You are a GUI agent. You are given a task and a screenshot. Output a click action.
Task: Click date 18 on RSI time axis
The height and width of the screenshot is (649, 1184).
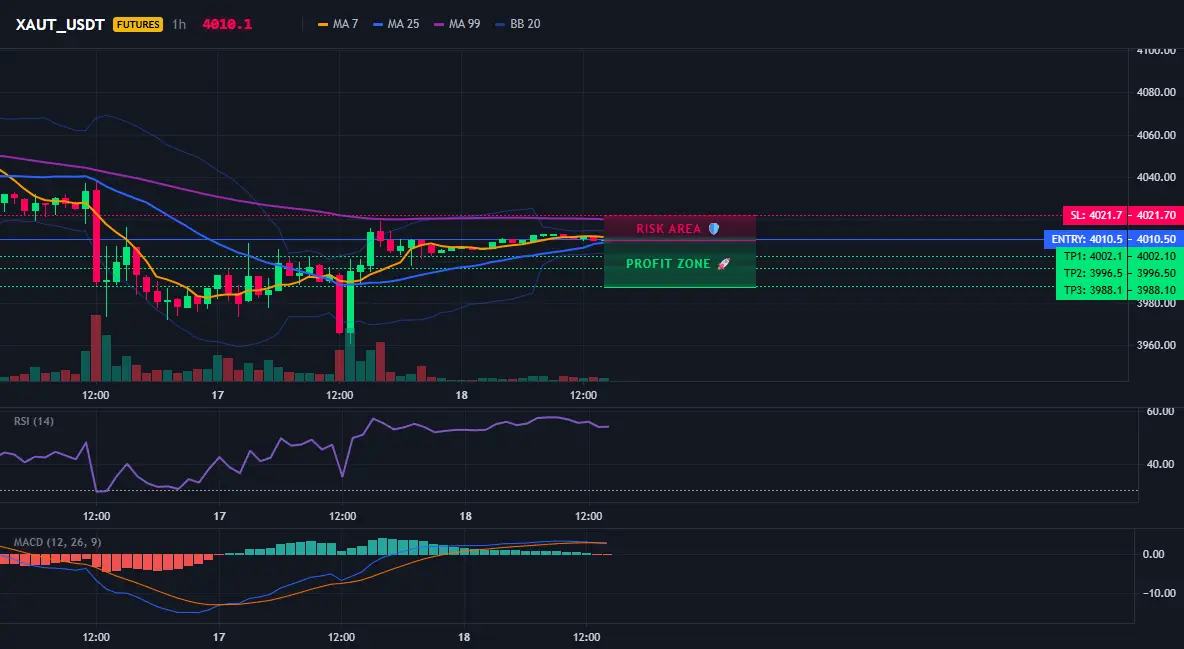[465, 516]
